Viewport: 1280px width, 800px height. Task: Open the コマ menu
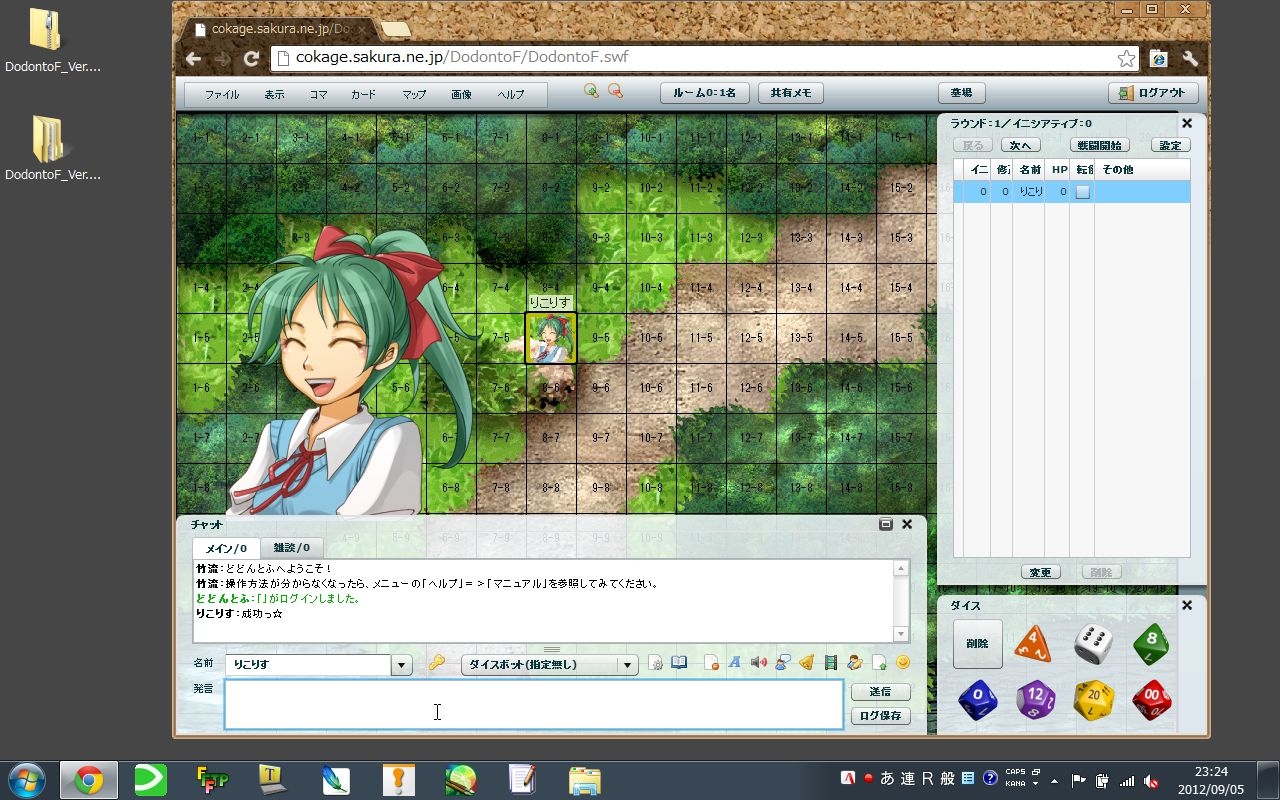[318, 94]
